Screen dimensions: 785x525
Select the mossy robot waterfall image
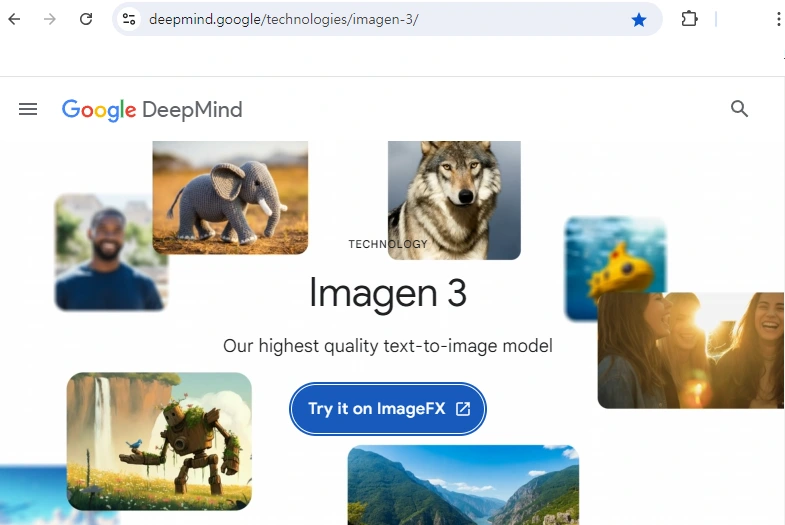click(159, 441)
